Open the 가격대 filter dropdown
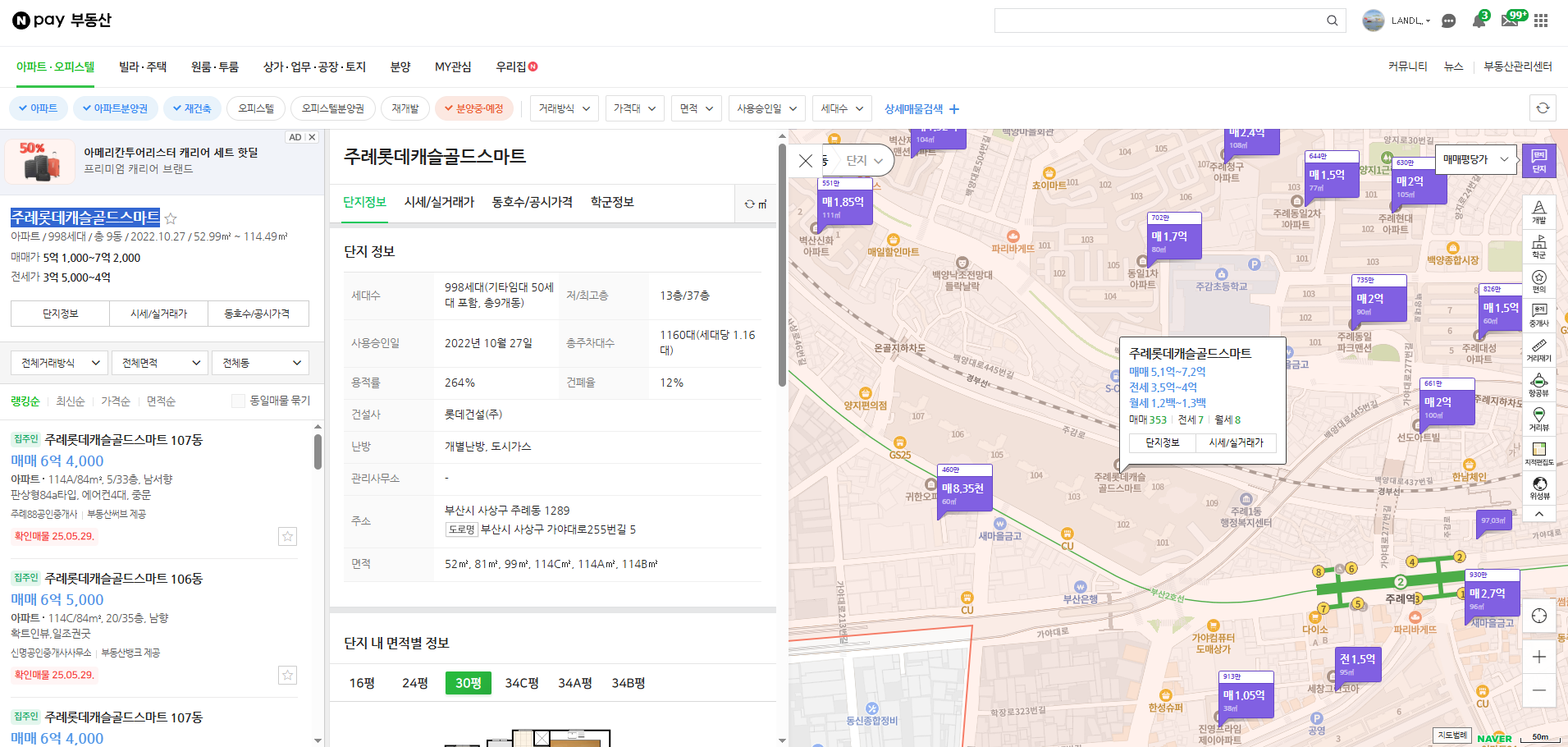 point(635,108)
